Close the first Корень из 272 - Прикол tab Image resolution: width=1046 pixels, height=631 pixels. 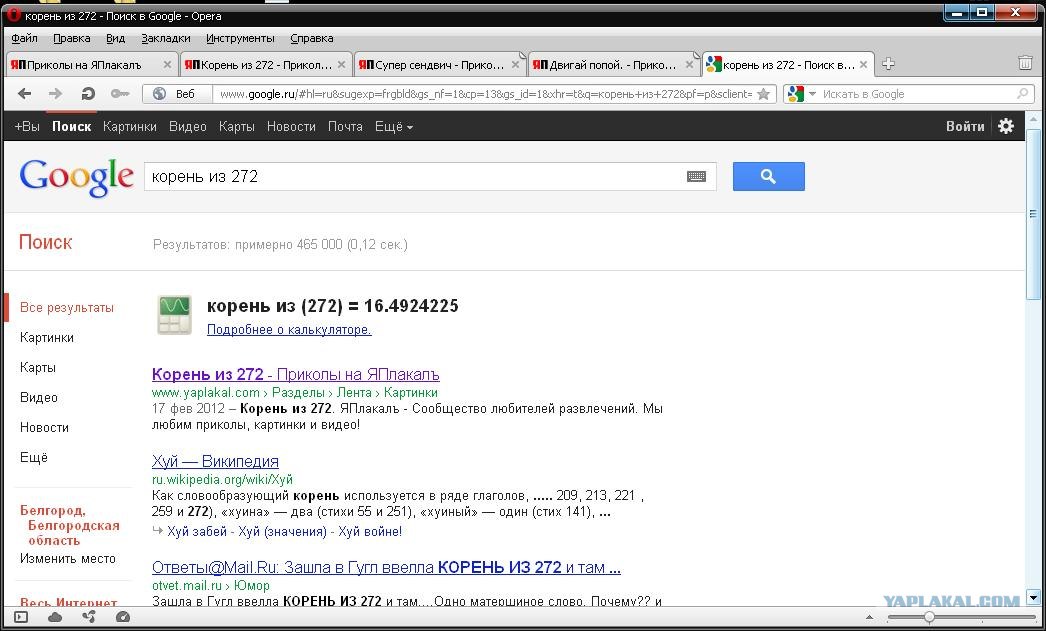point(341,65)
